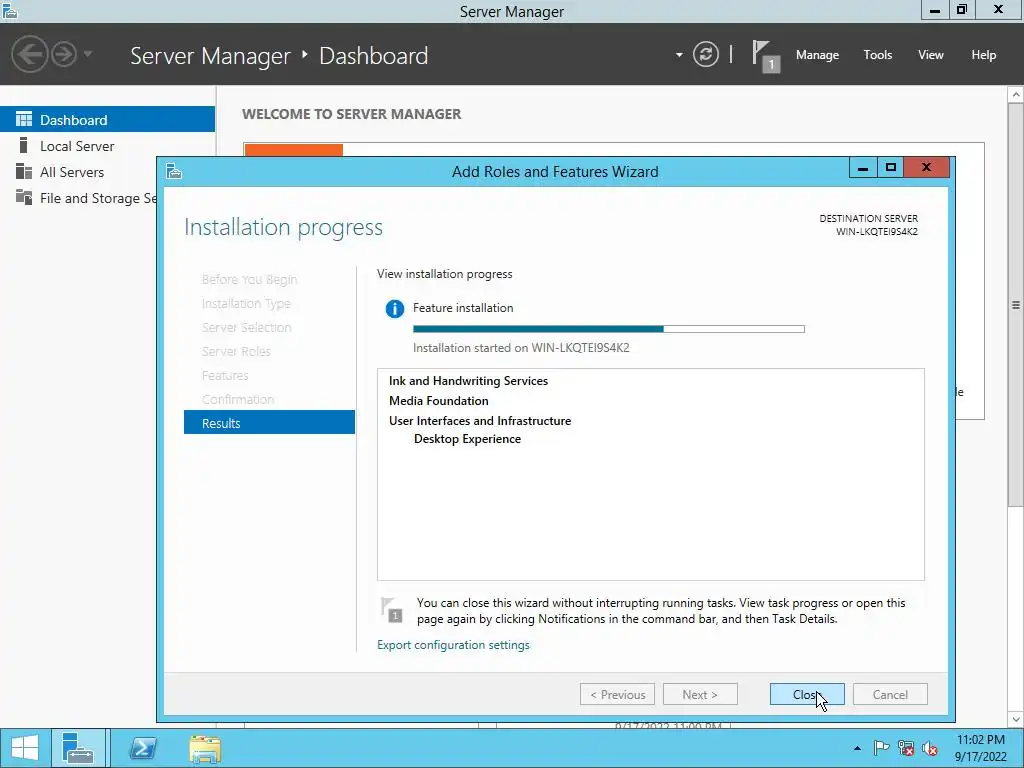Click the File and Storage Services icon

pyautogui.click(x=24, y=197)
